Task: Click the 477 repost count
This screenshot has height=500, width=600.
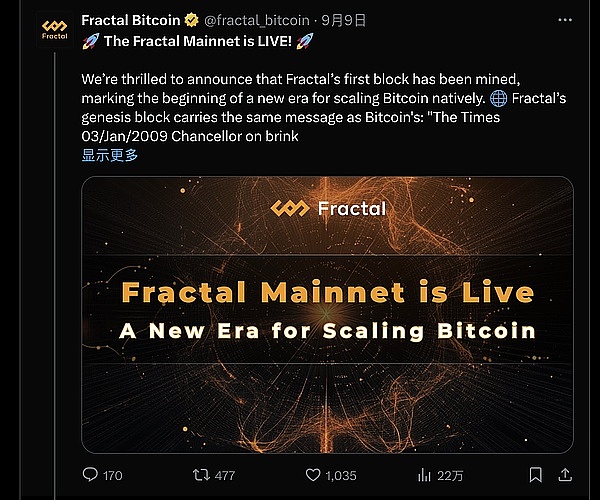Action: point(224,475)
